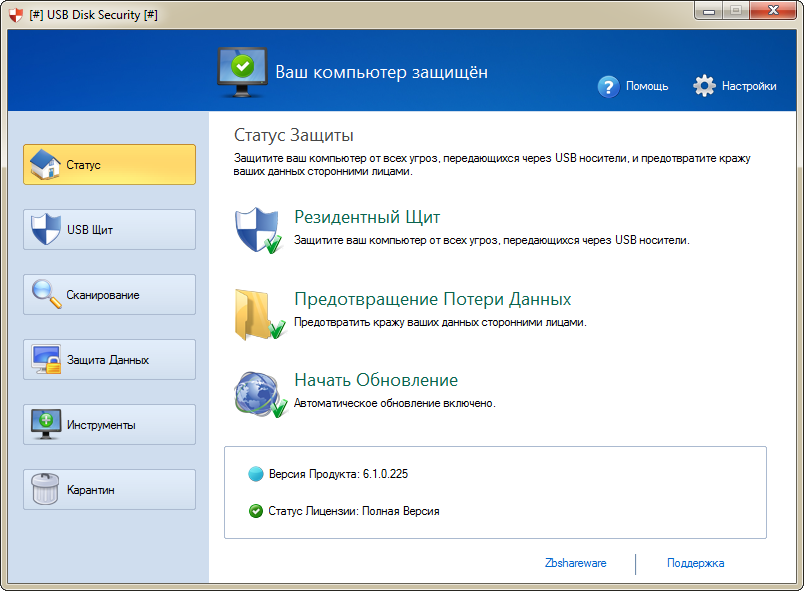The image size is (804, 591).
Task: Click the folder icon for data loss prevention
Action: pos(259,315)
